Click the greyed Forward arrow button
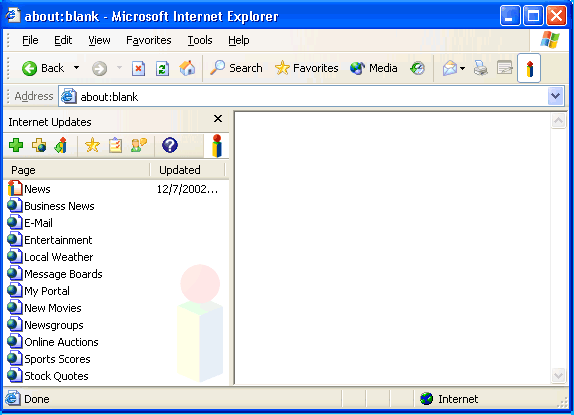Image resolution: width=574 pixels, height=415 pixels. point(99,68)
